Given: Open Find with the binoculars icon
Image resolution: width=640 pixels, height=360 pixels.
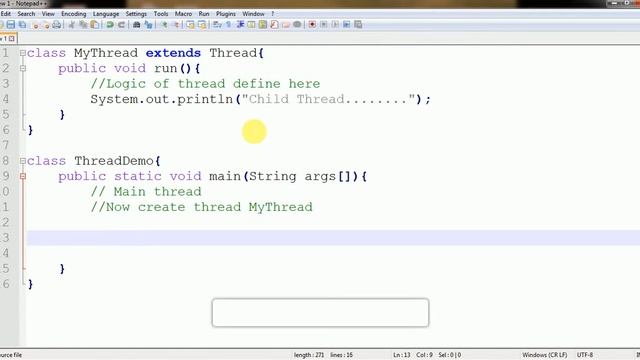Looking at the screenshot, I should pyautogui.click(x=137, y=24).
